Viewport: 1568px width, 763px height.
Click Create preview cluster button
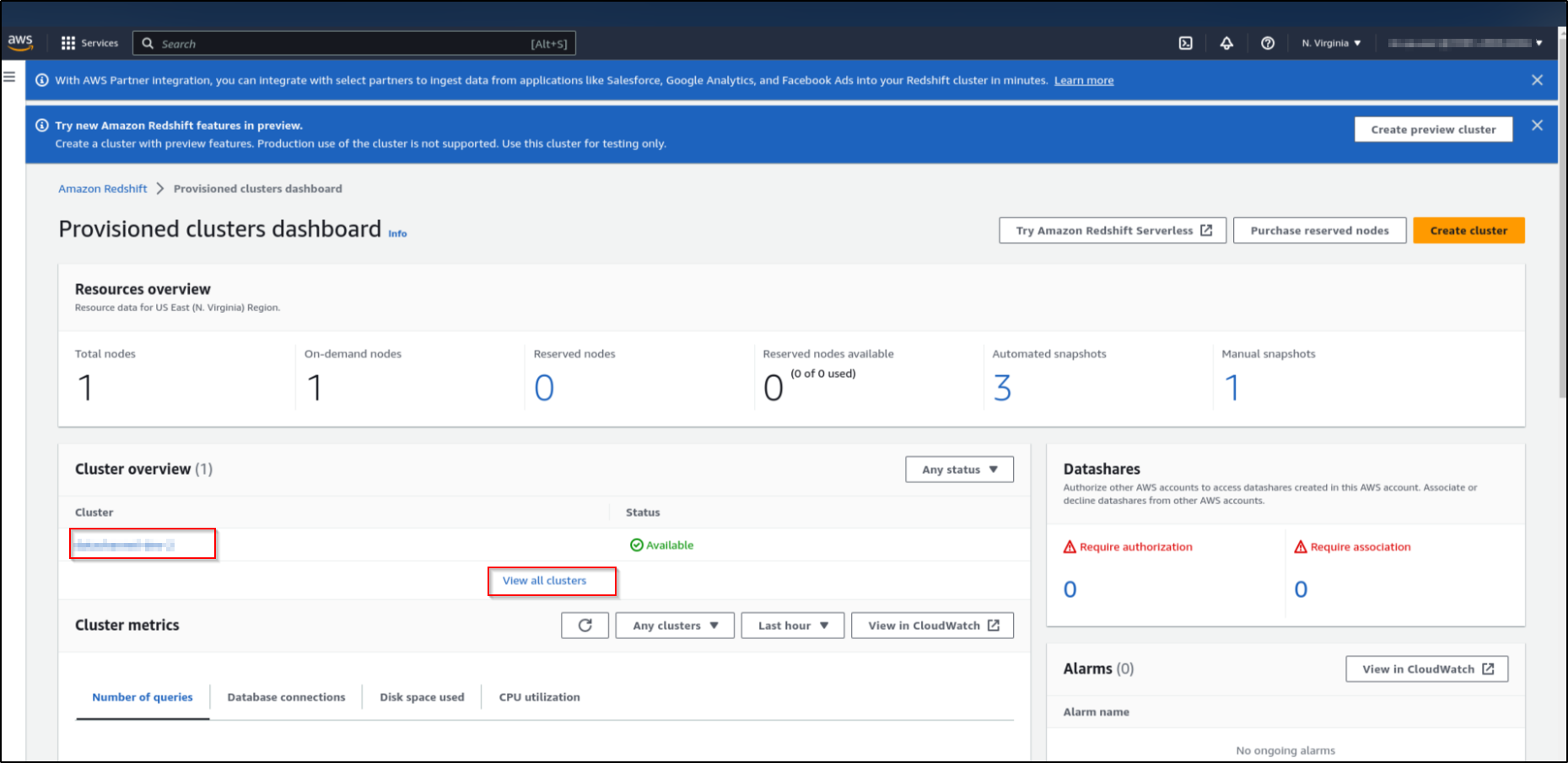(1433, 130)
